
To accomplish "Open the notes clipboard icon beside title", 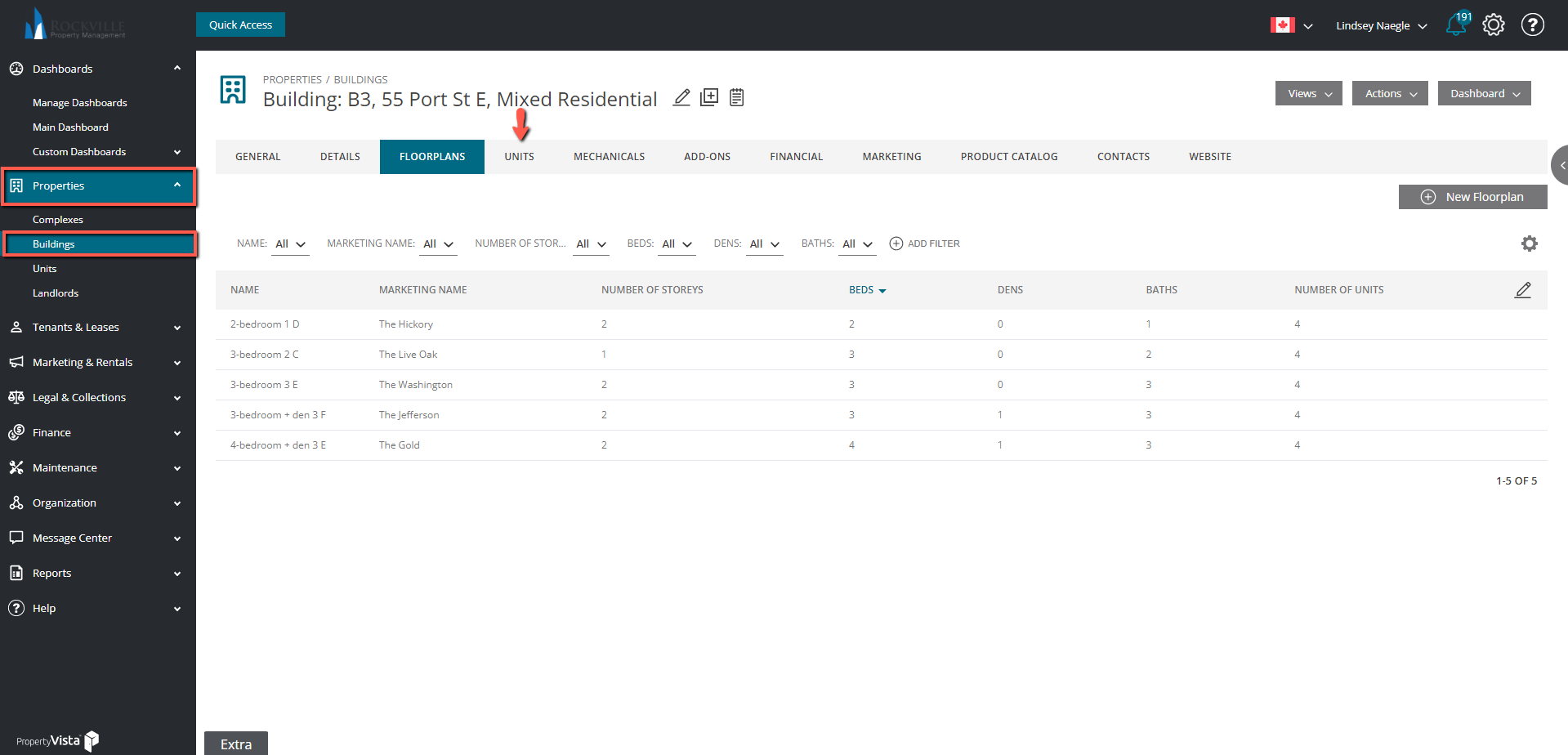I will pos(736,98).
